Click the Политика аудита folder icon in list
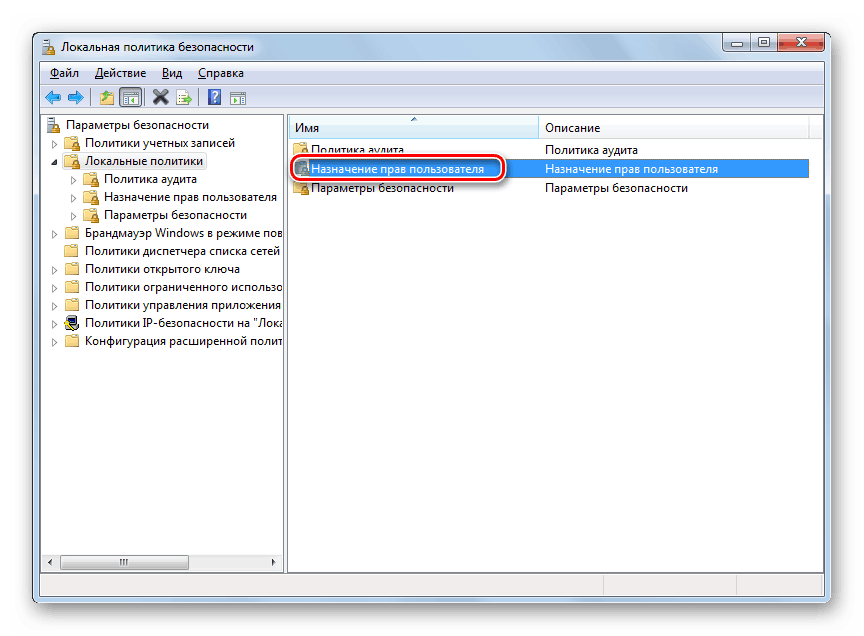This screenshot has width=864, height=636. click(301, 148)
